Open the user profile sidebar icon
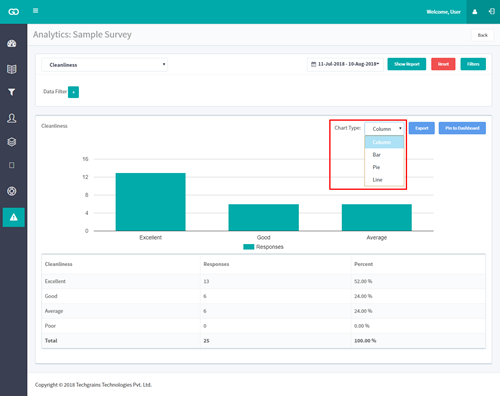This screenshot has height=396, width=500. 12,118
